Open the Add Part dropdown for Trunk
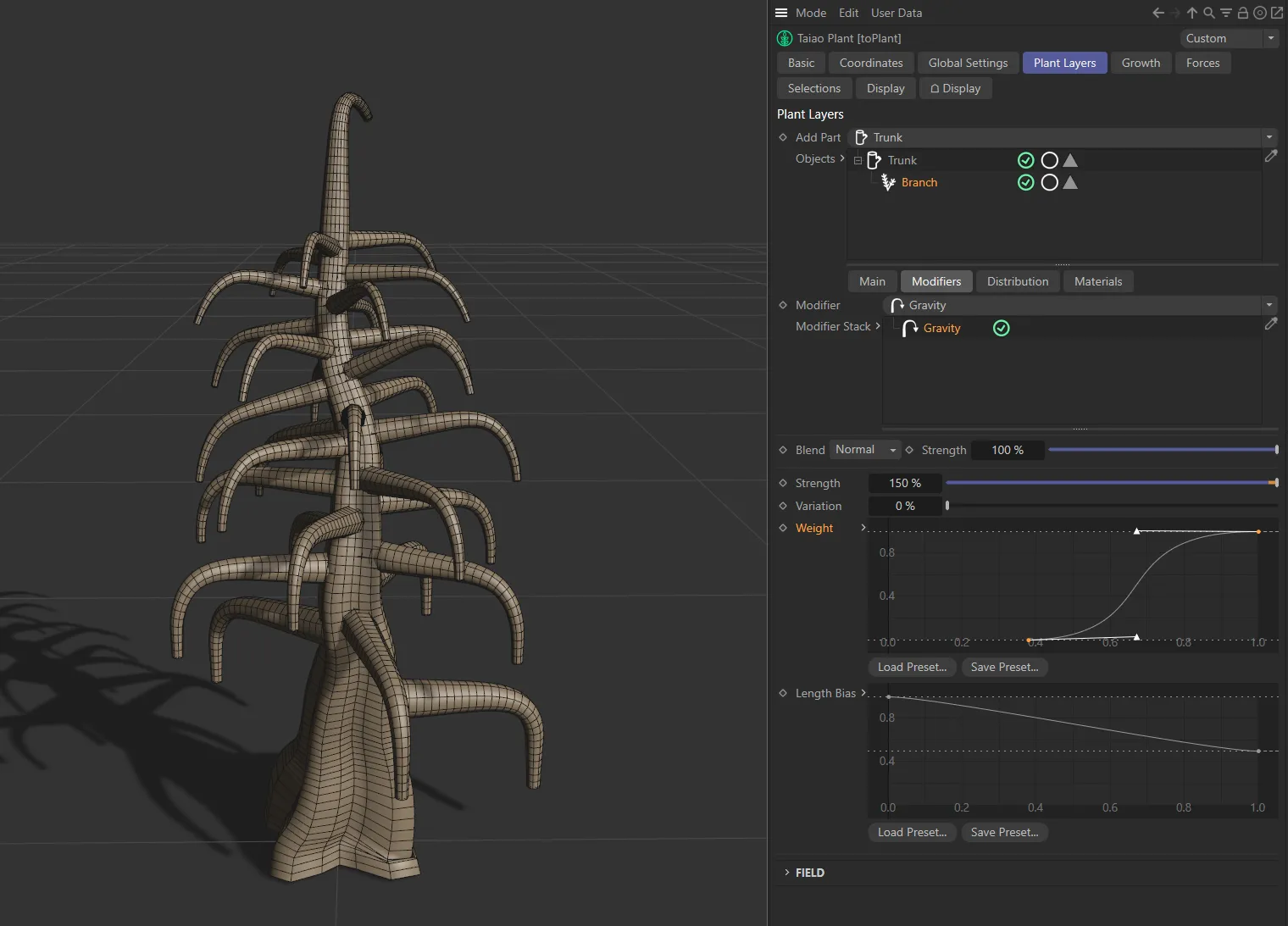The height and width of the screenshot is (926, 1288). [x=1269, y=136]
